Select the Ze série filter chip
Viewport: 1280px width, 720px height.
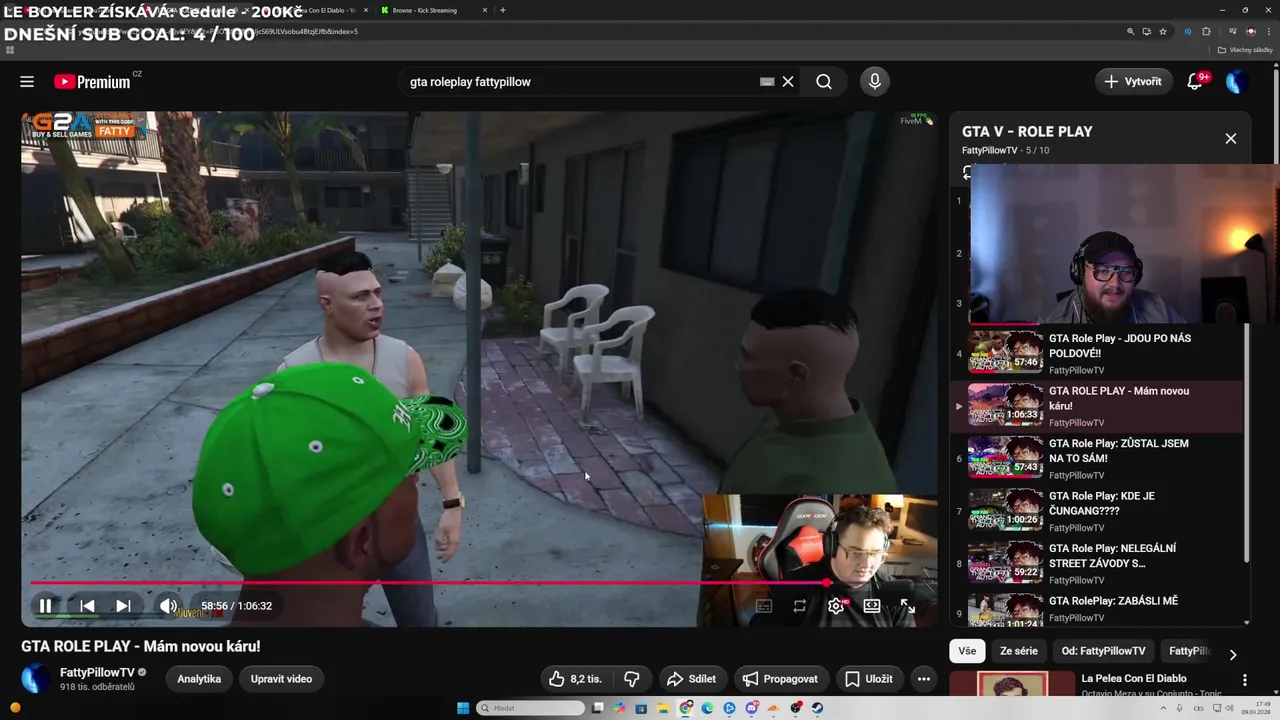click(x=1019, y=651)
